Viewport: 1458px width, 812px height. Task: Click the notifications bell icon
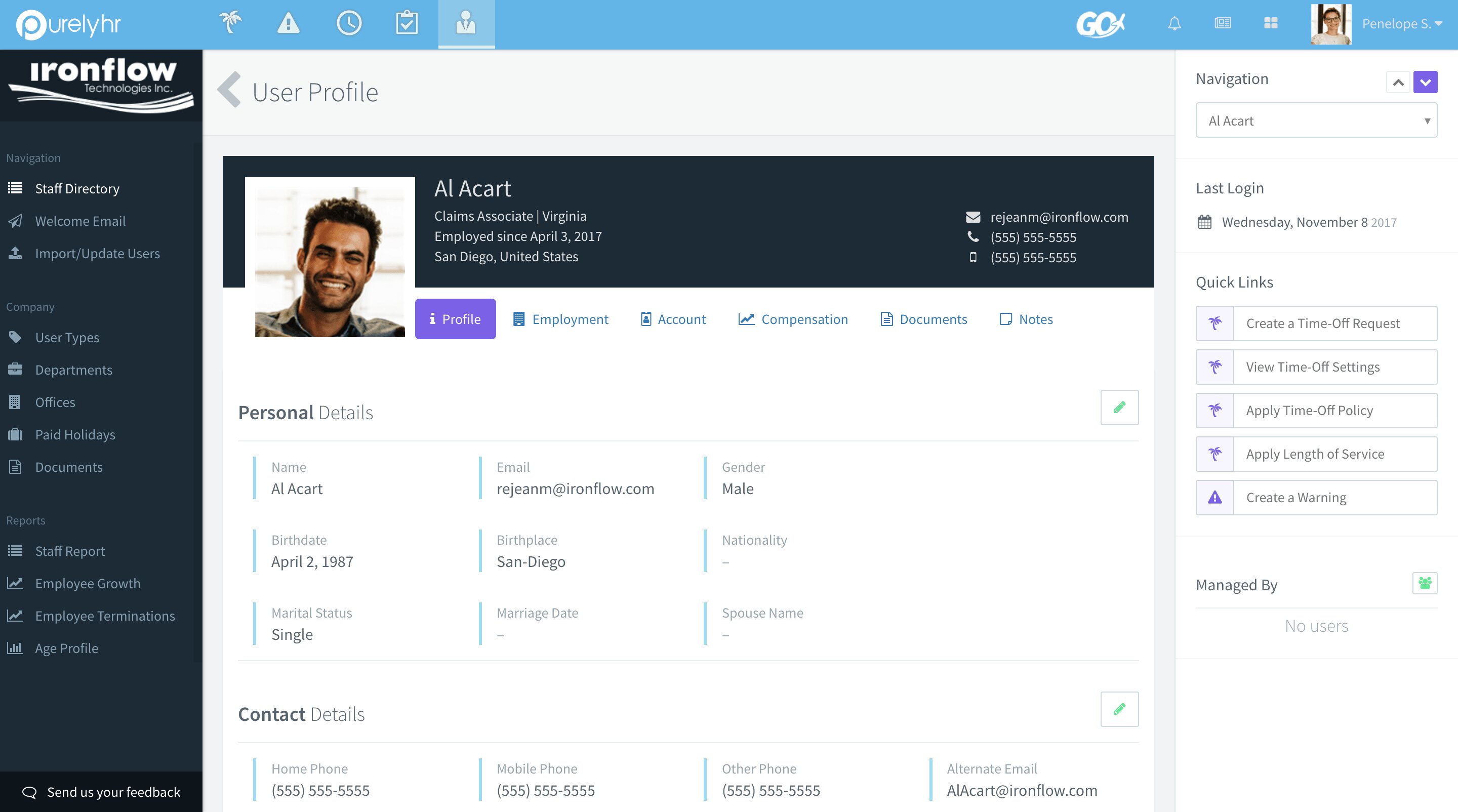click(1174, 23)
